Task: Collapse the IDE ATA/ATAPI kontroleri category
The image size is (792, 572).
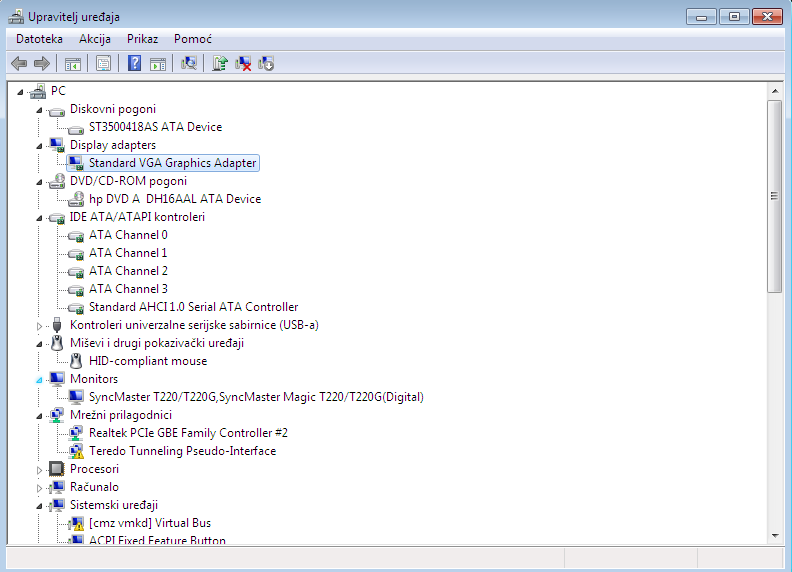Action: (x=40, y=217)
